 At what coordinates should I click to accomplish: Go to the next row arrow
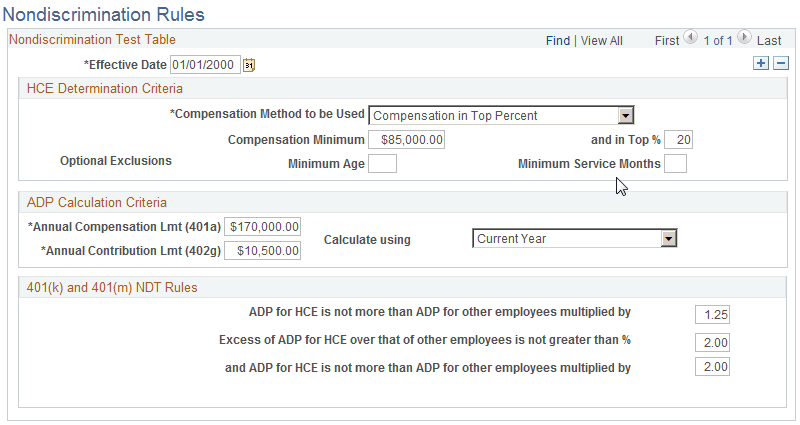point(745,39)
